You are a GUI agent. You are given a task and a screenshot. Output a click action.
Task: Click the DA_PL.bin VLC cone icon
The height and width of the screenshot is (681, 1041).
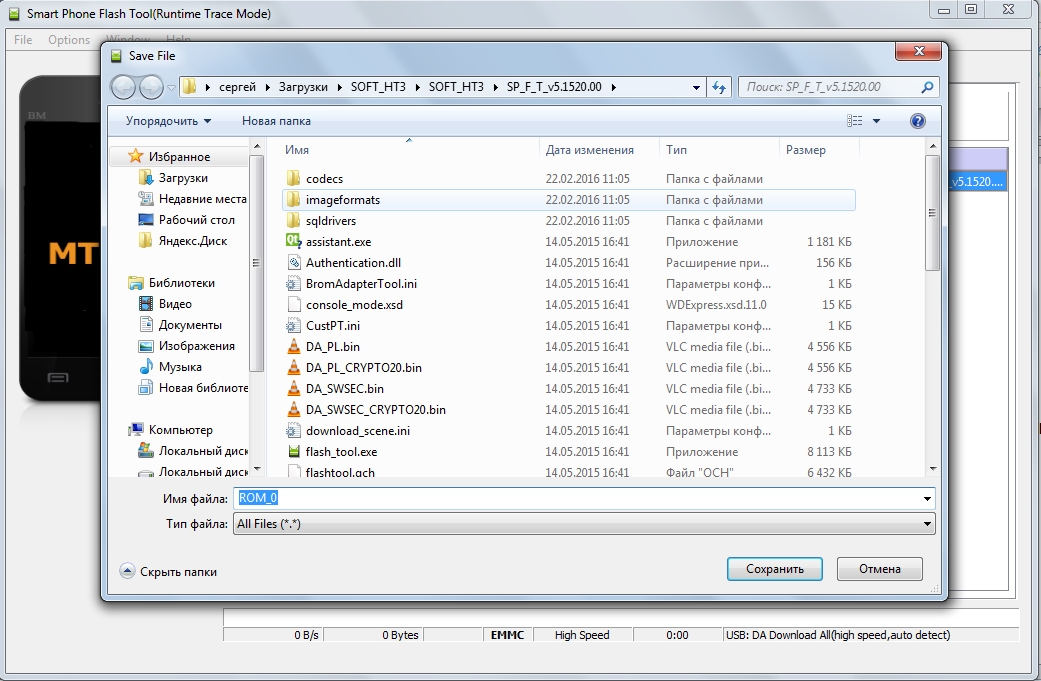click(x=293, y=346)
